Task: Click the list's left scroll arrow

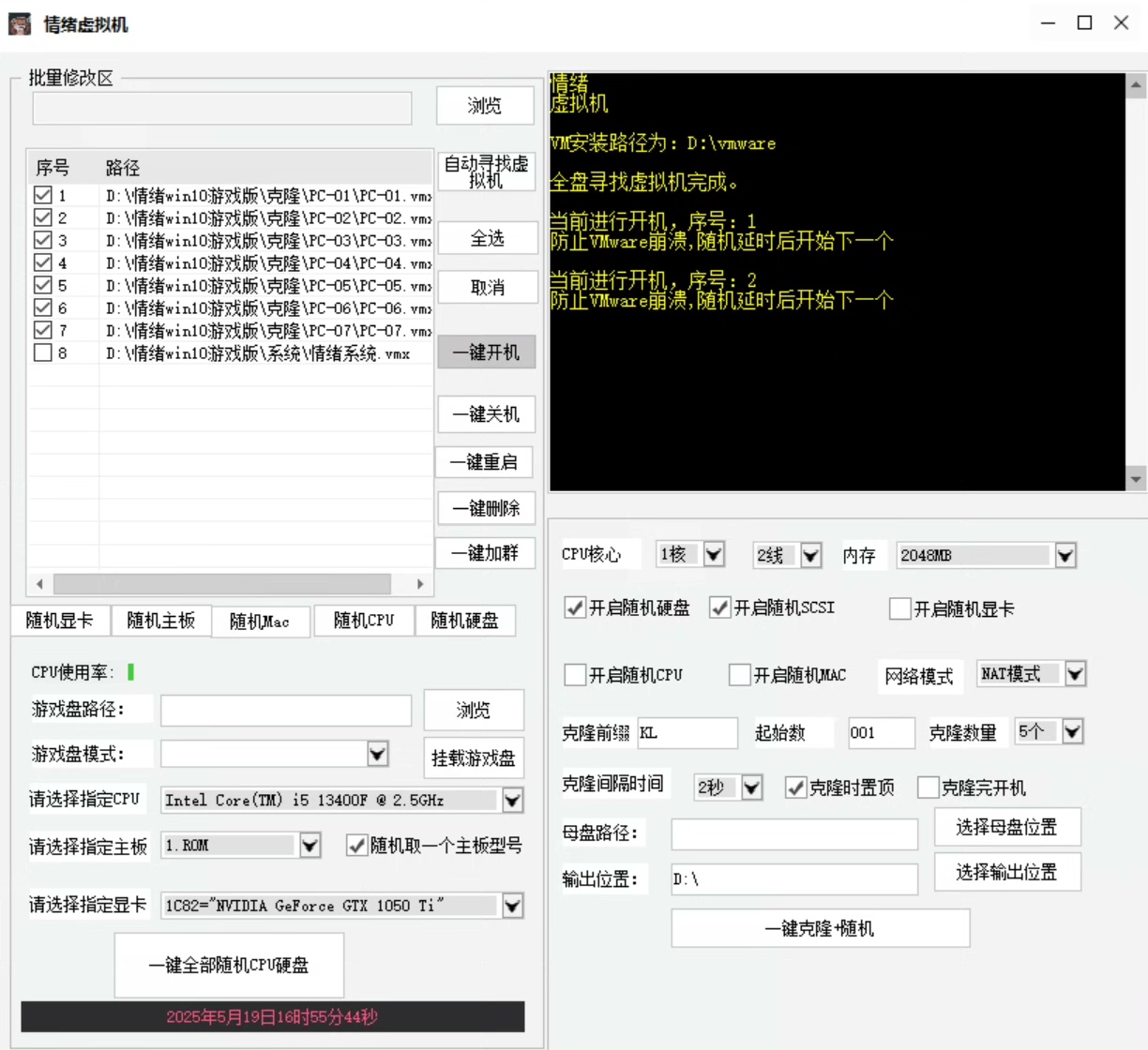Action: tap(39, 584)
